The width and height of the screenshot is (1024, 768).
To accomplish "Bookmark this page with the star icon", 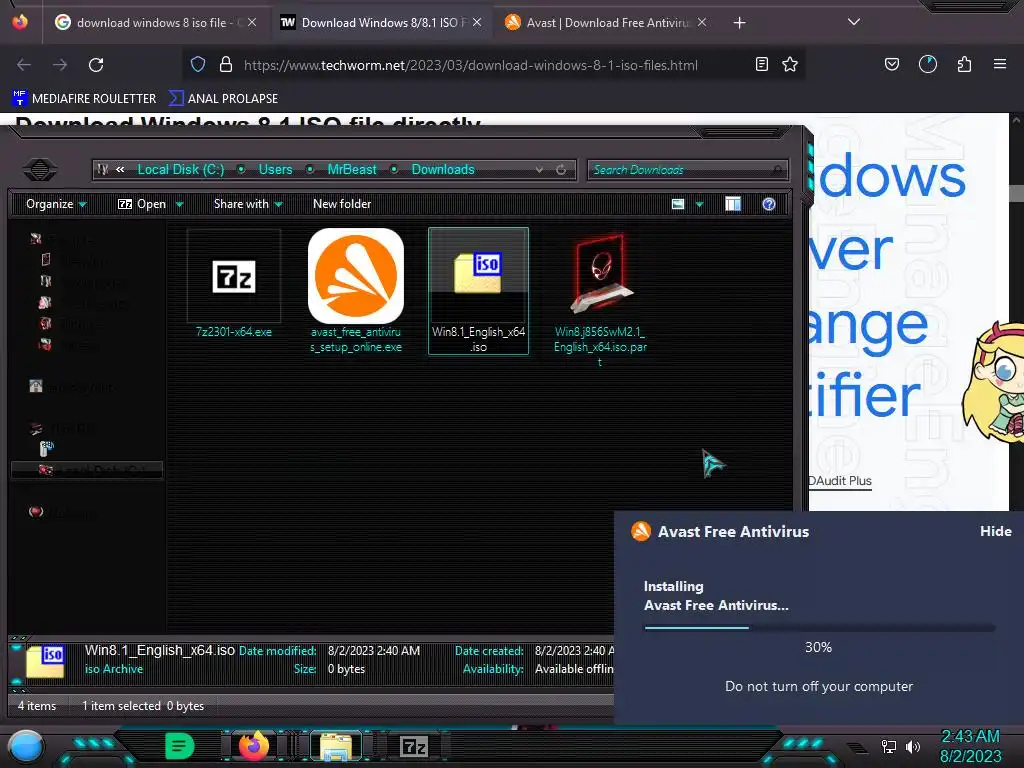I will (790, 64).
